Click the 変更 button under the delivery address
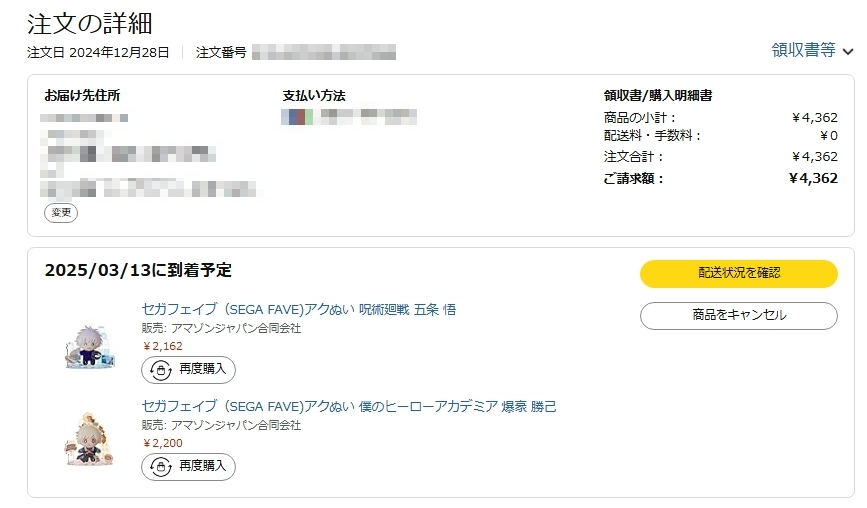The width and height of the screenshot is (867, 508). click(61, 213)
